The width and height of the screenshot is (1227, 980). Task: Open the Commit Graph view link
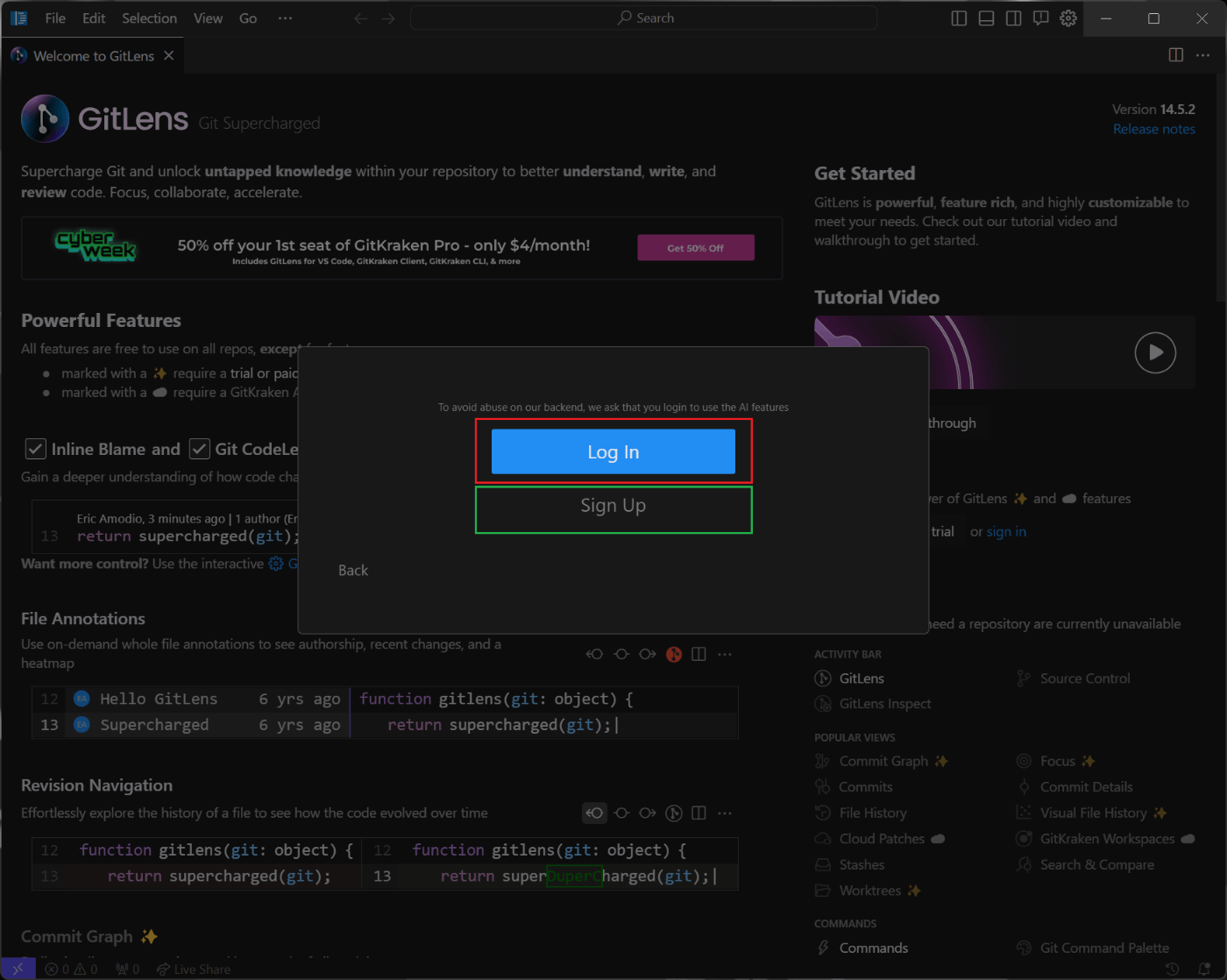pos(882,761)
